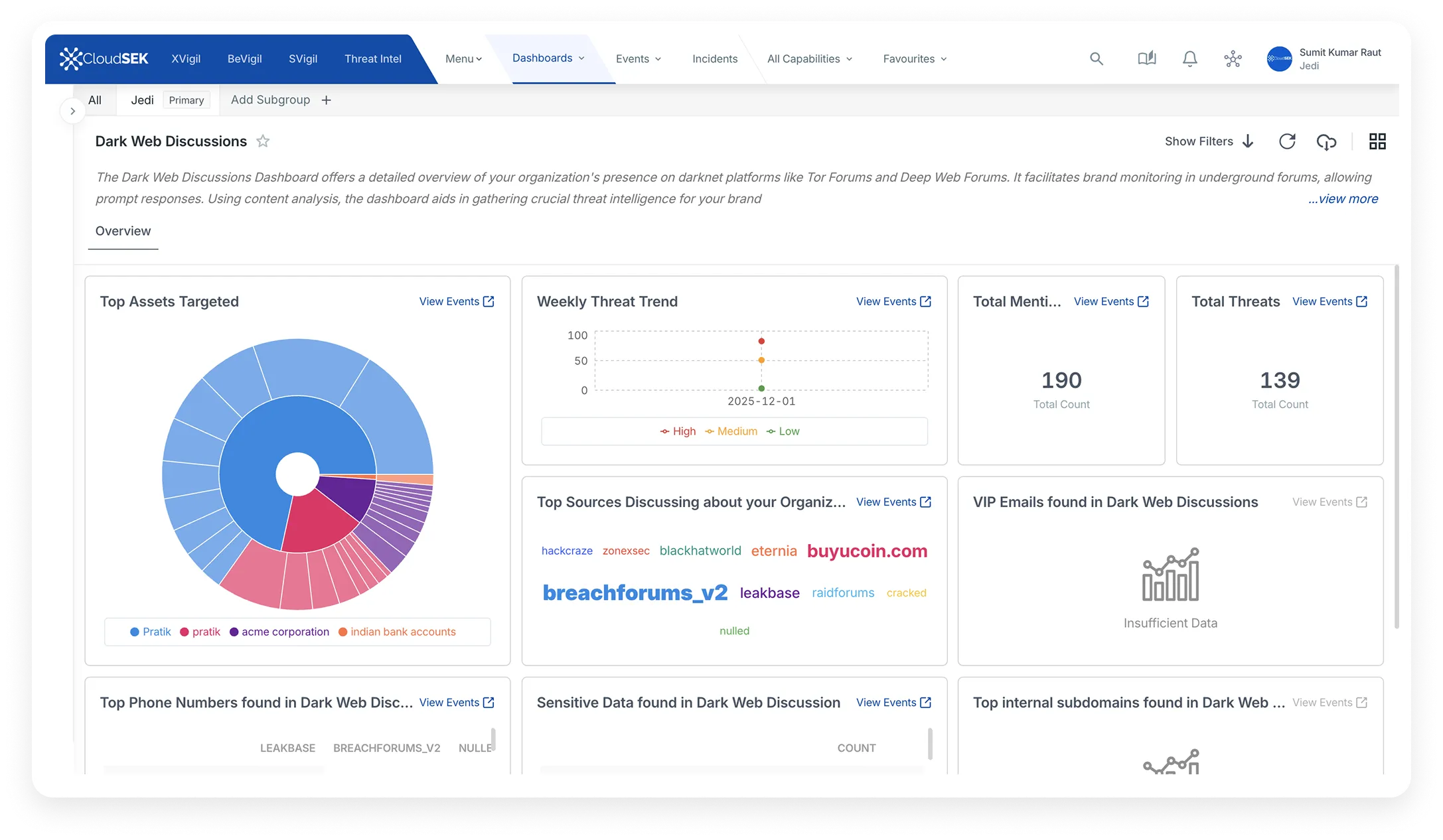The width and height of the screenshot is (1443, 840).
Task: Open the search icon in the top bar
Action: [x=1097, y=58]
